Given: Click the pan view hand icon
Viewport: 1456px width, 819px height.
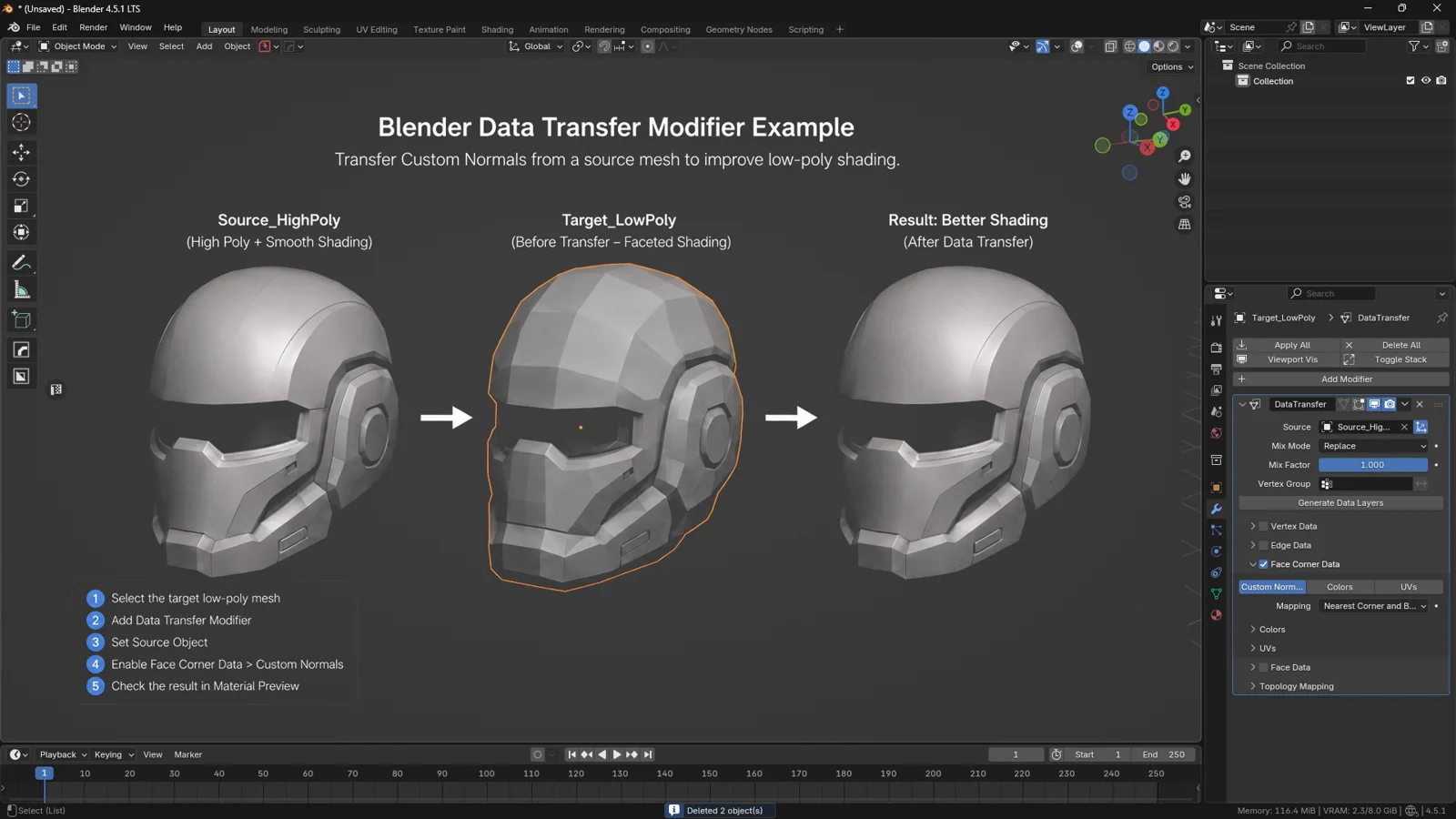Looking at the screenshot, I should 1184,179.
